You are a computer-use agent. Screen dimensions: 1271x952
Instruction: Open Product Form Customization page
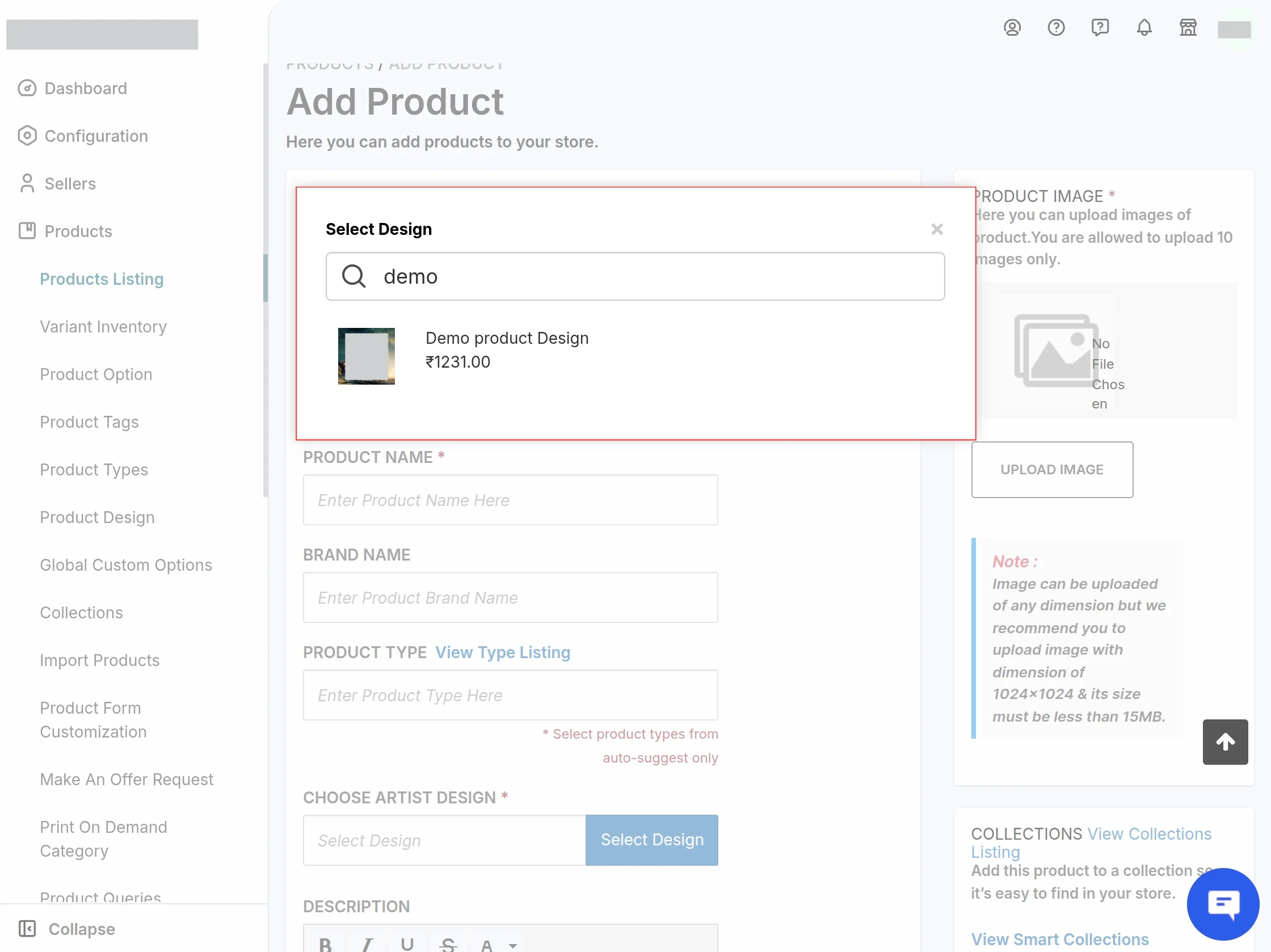93,720
